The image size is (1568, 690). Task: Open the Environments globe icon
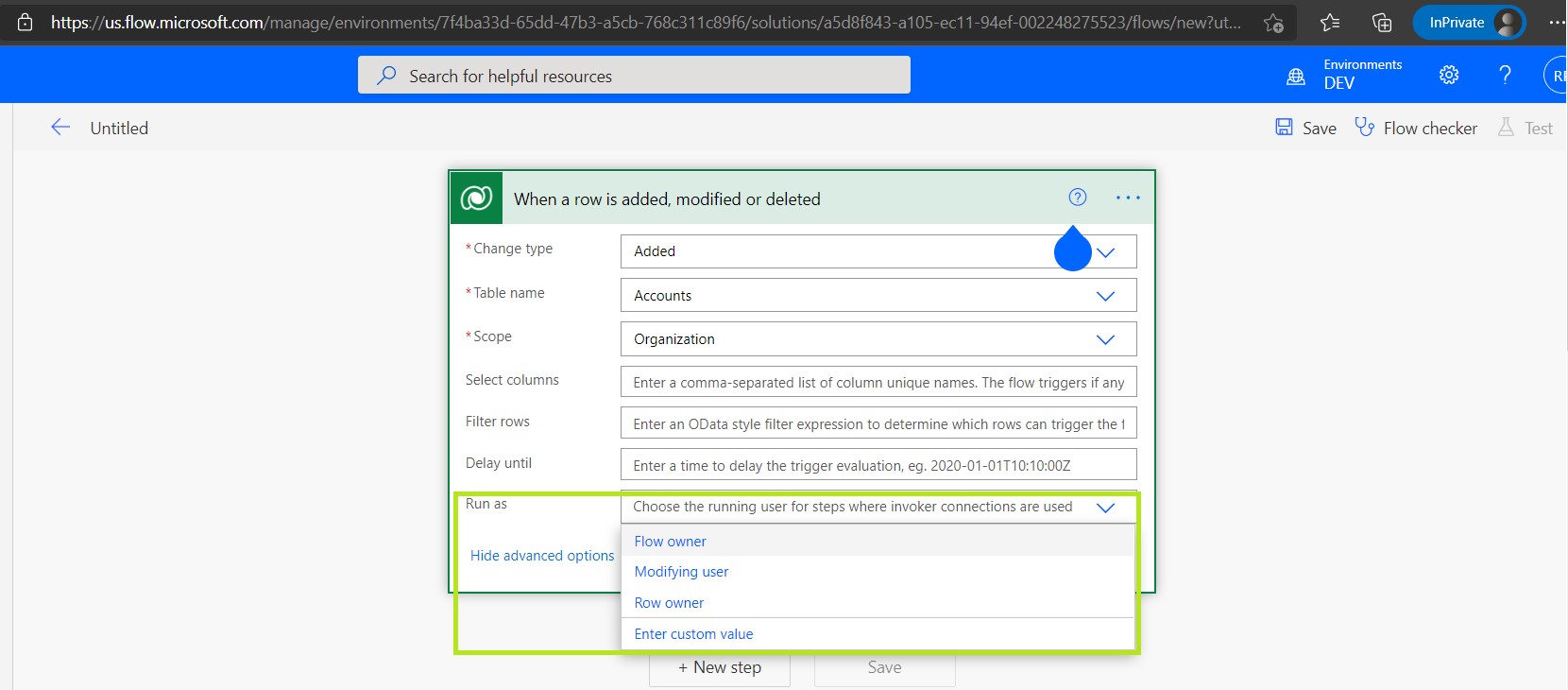[1296, 76]
